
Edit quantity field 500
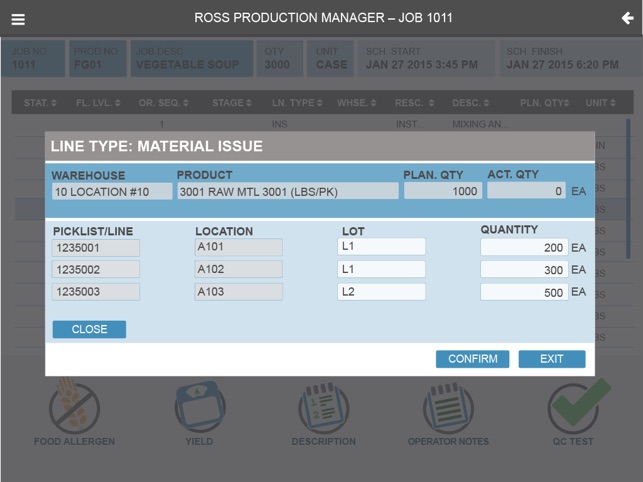coord(524,292)
